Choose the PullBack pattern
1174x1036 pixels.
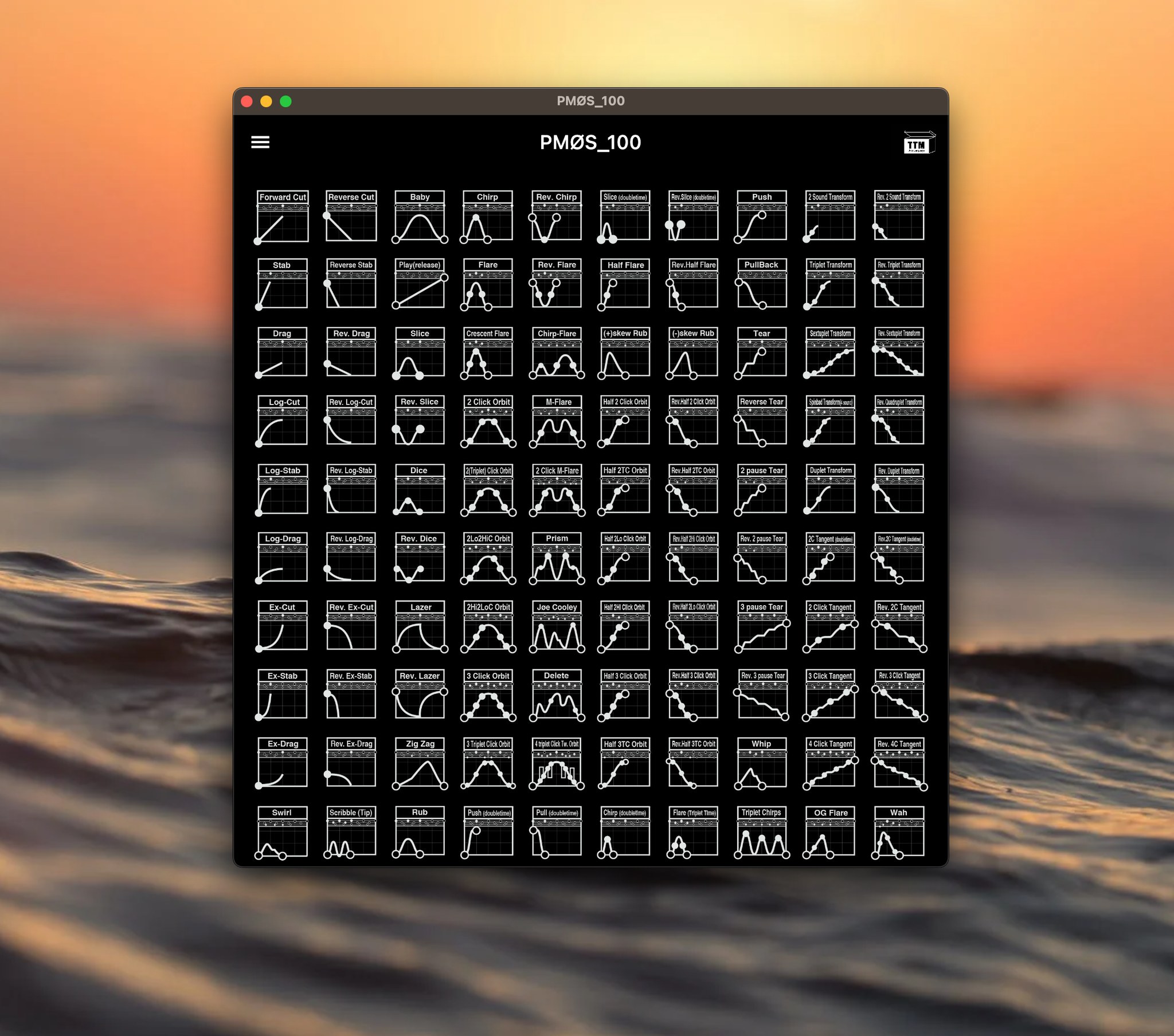[762, 284]
